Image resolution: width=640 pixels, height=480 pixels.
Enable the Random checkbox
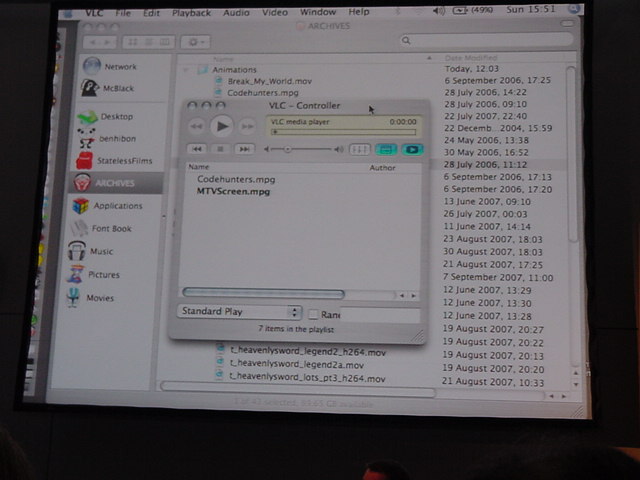(313, 314)
